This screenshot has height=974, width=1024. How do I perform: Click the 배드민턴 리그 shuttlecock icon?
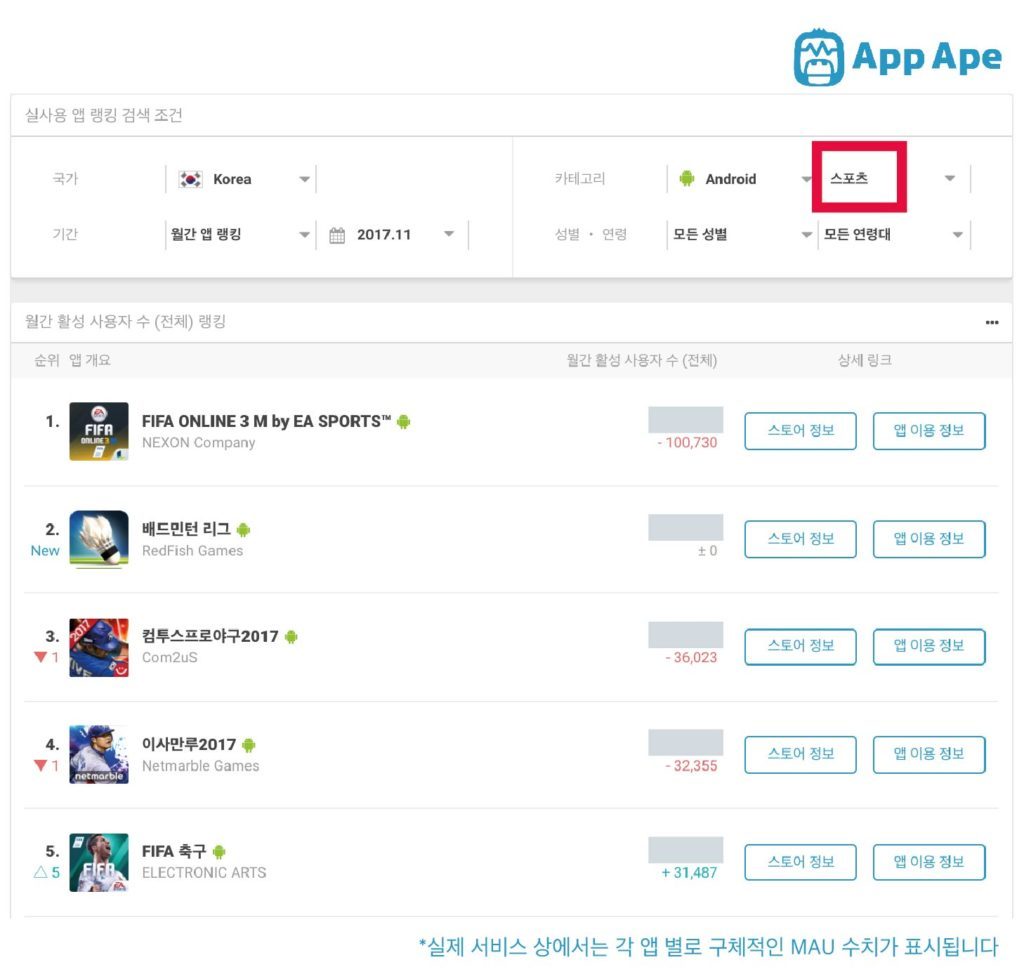click(x=99, y=539)
